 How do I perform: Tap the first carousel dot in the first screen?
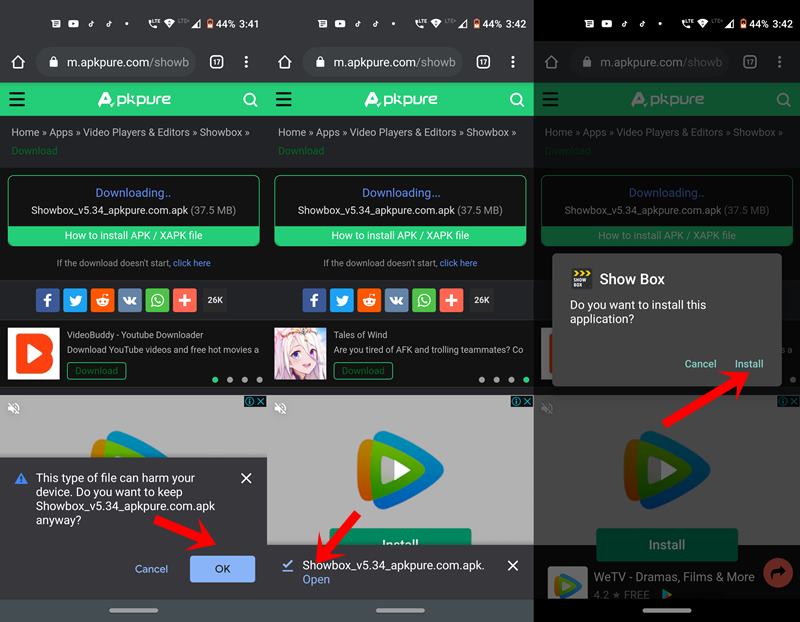coord(215,380)
